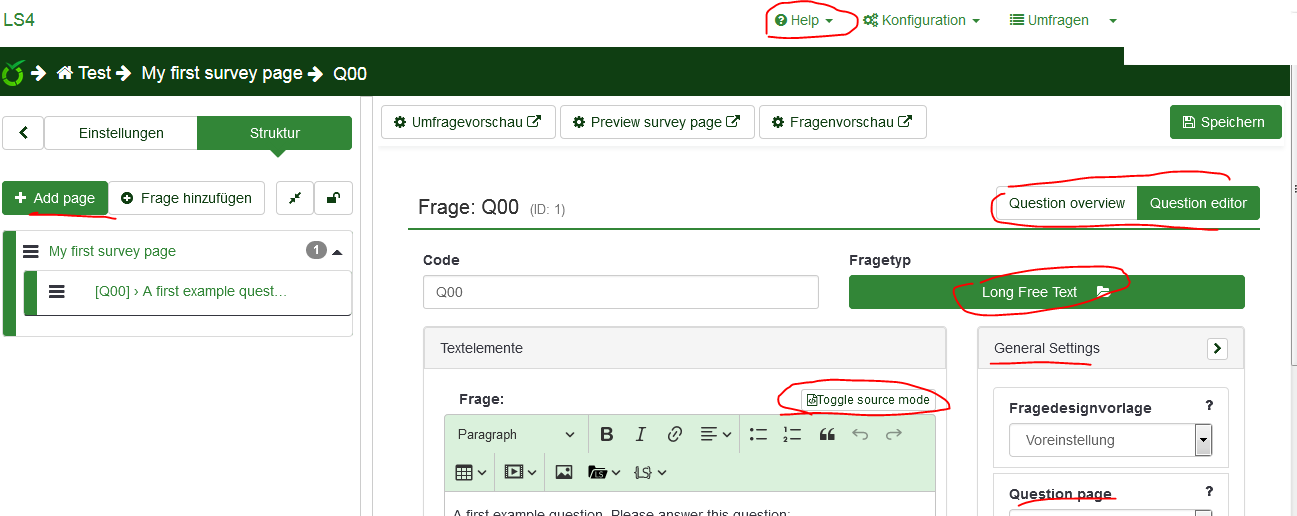
Task: Change question type Long Free Text
Action: tap(1046, 292)
